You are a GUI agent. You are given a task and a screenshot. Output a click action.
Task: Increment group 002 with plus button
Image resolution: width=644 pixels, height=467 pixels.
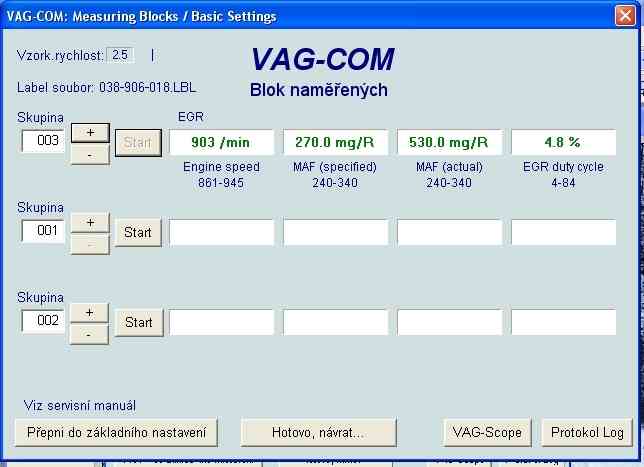[x=90, y=313]
